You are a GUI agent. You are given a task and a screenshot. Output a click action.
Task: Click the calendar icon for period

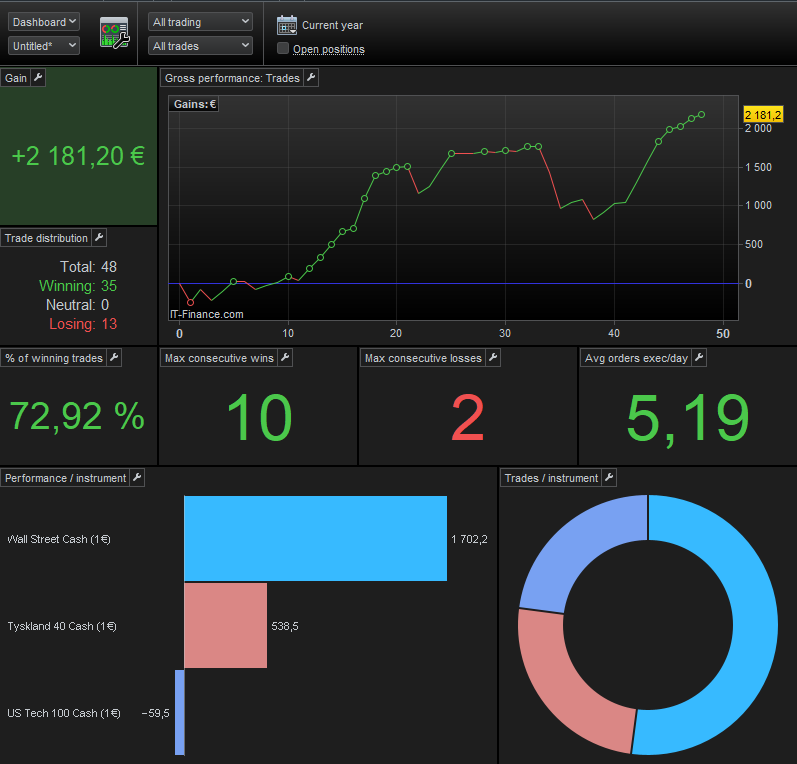(x=287, y=25)
